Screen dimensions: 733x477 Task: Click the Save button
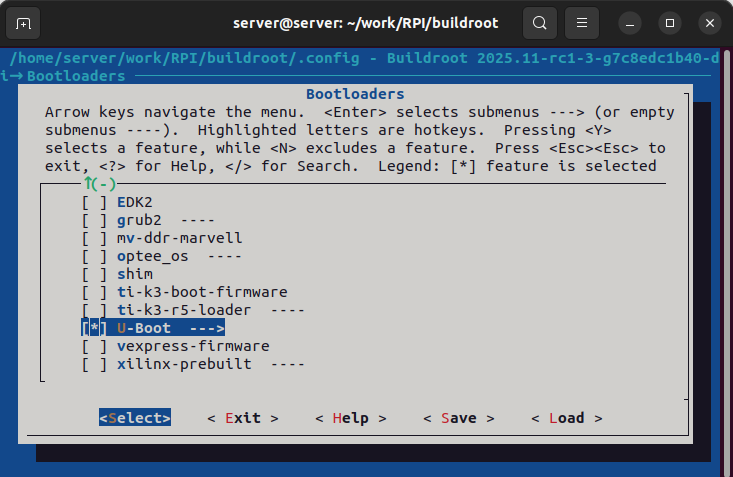click(459, 418)
